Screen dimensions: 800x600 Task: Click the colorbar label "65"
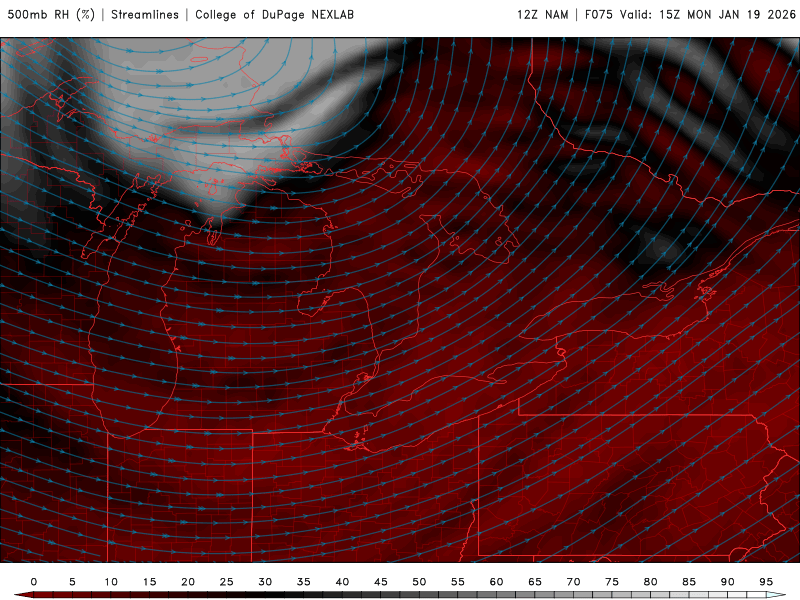tap(535, 582)
